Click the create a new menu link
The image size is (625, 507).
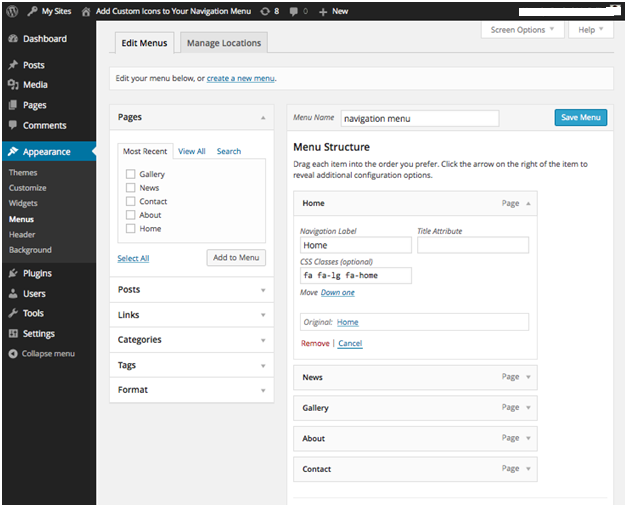pyautogui.click(x=241, y=79)
